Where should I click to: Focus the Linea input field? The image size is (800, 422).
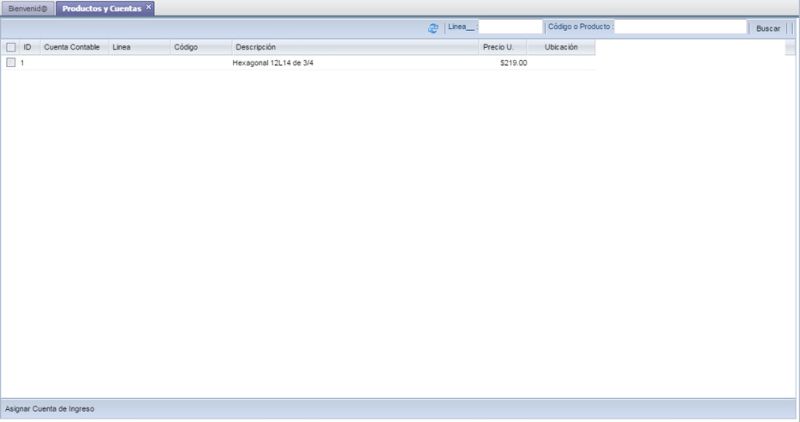coord(510,28)
